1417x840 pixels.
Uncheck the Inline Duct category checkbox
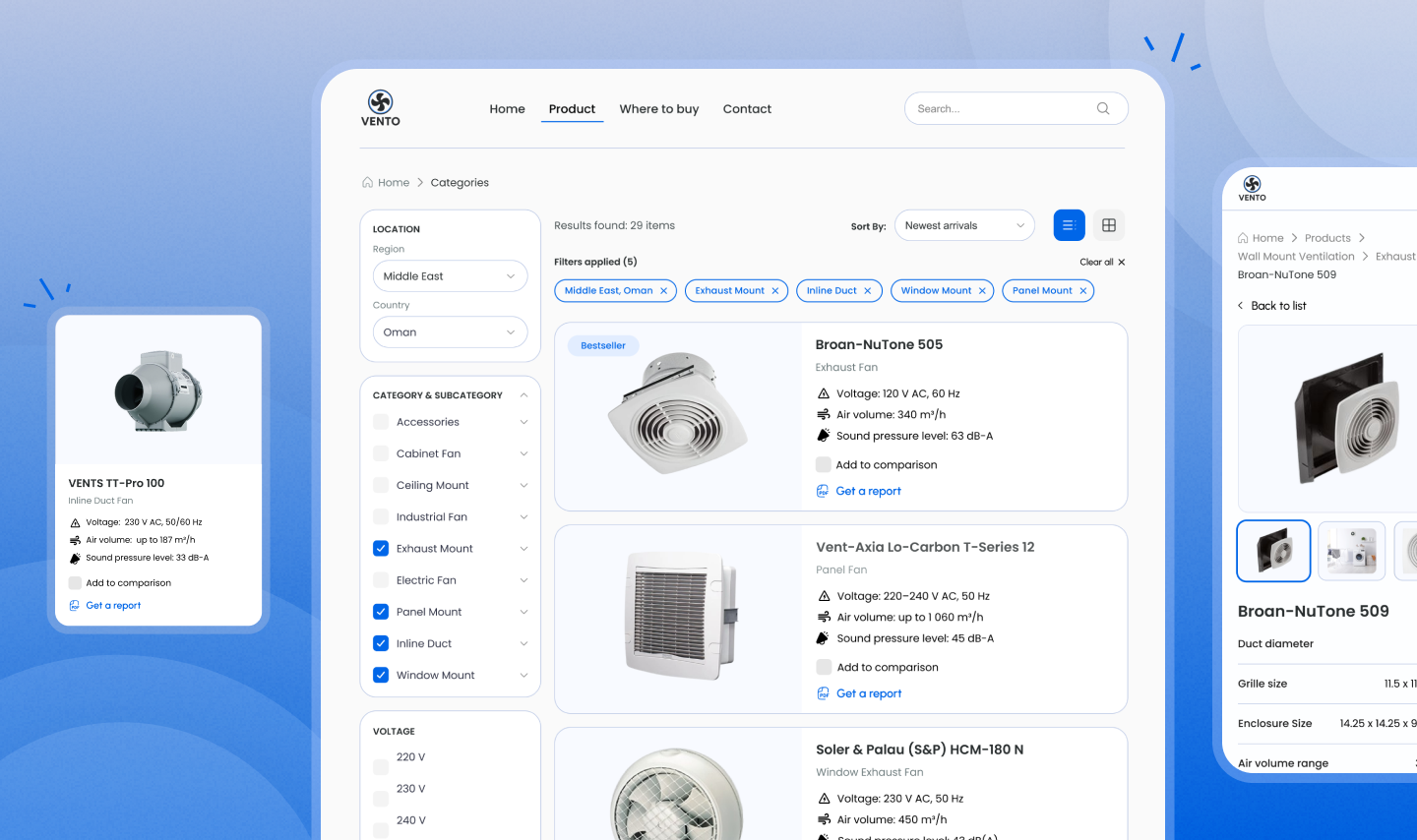coord(381,643)
